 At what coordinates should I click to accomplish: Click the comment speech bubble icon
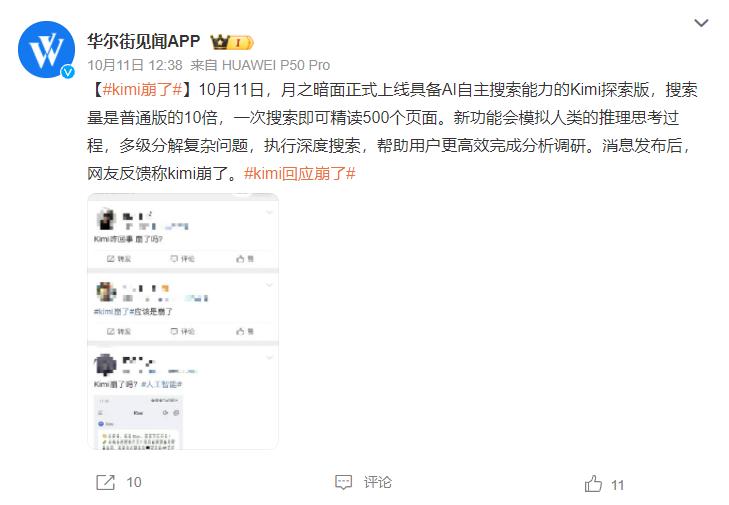pos(344,482)
